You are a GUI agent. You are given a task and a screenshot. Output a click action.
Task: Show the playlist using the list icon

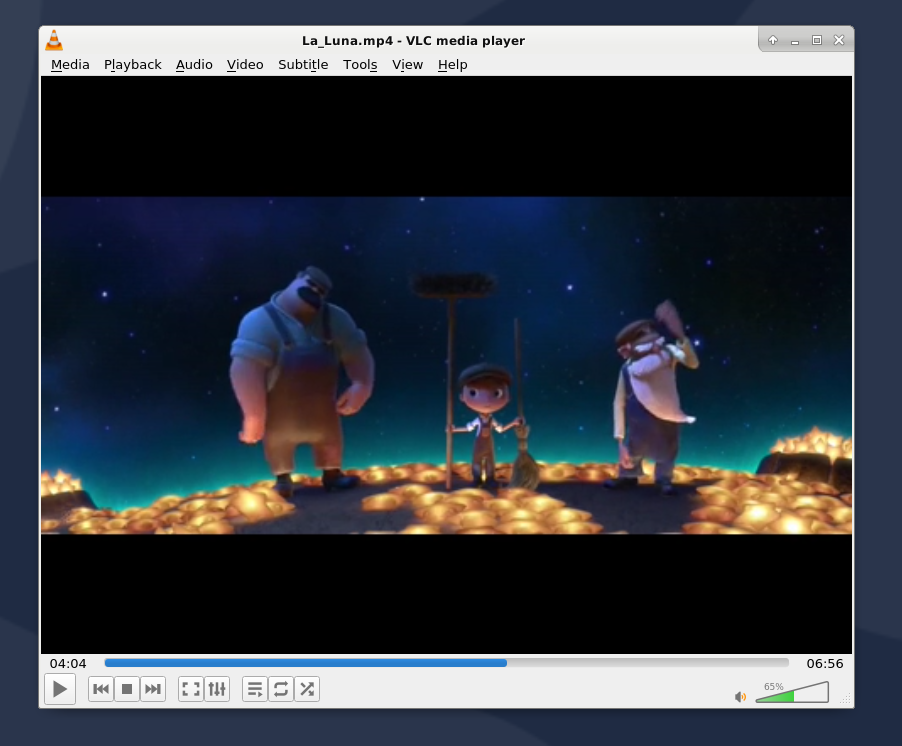[255, 689]
